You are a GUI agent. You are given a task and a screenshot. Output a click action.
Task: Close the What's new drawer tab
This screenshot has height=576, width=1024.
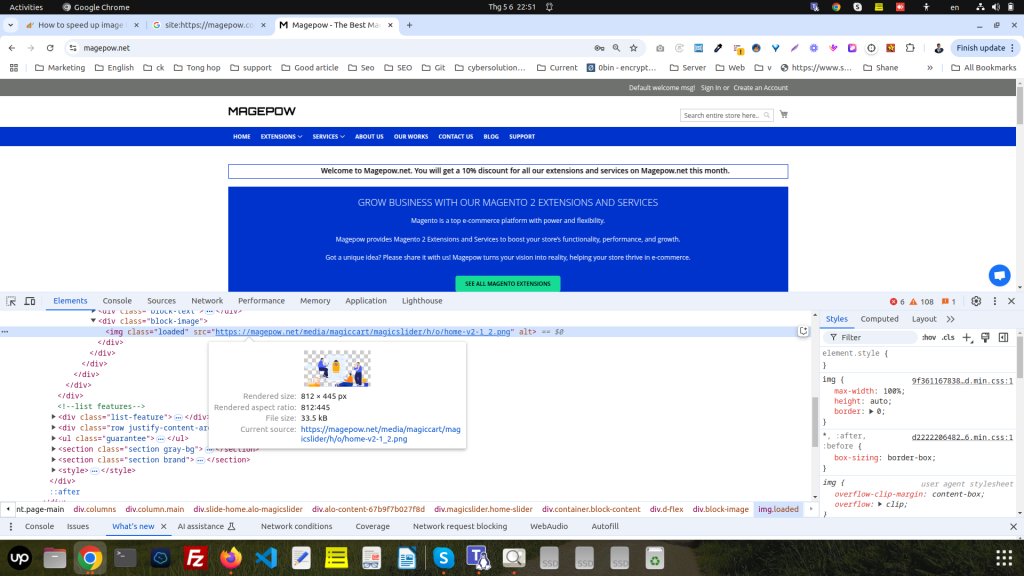click(x=163, y=526)
